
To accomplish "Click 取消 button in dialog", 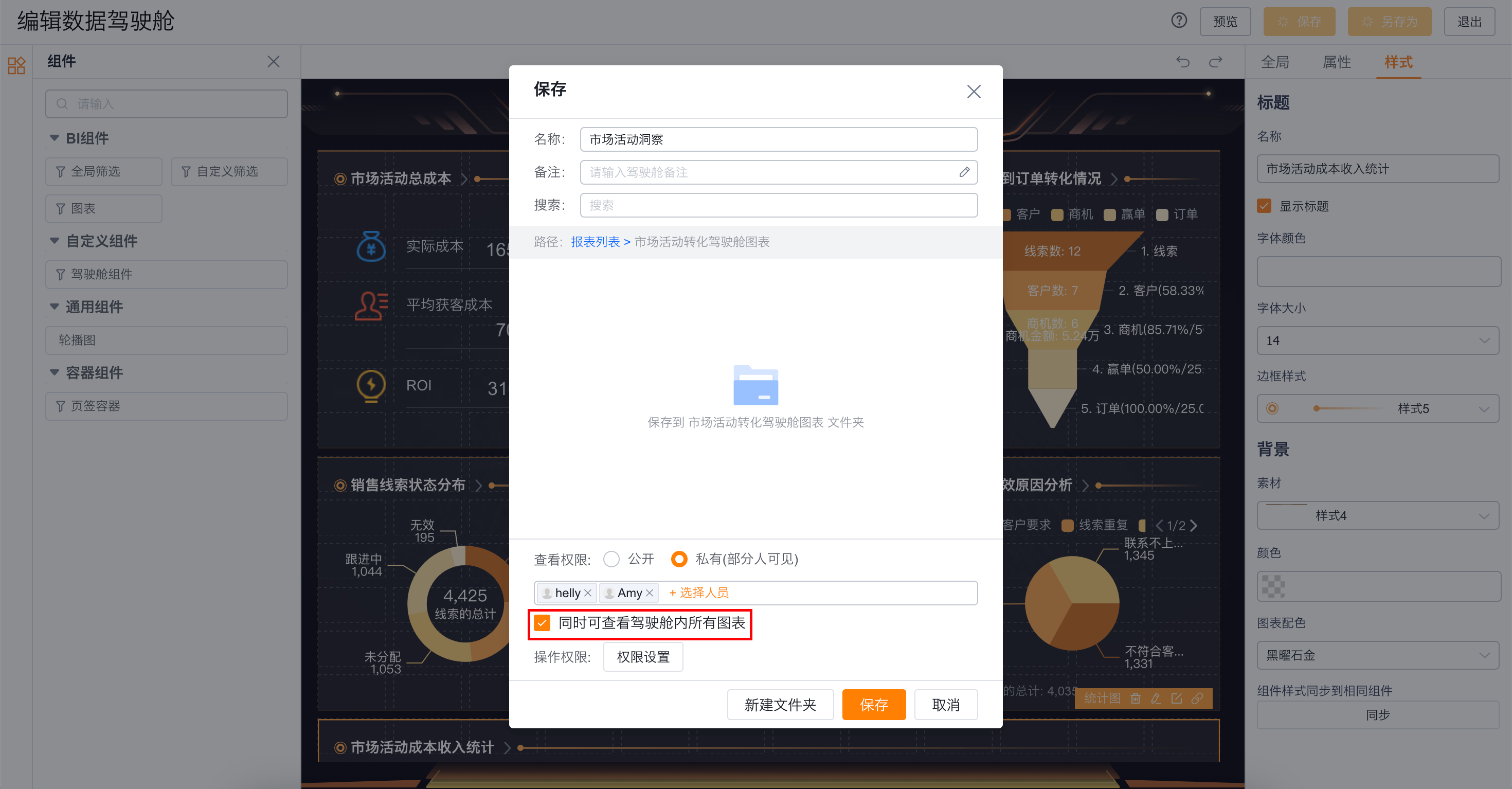I will pyautogui.click(x=946, y=705).
